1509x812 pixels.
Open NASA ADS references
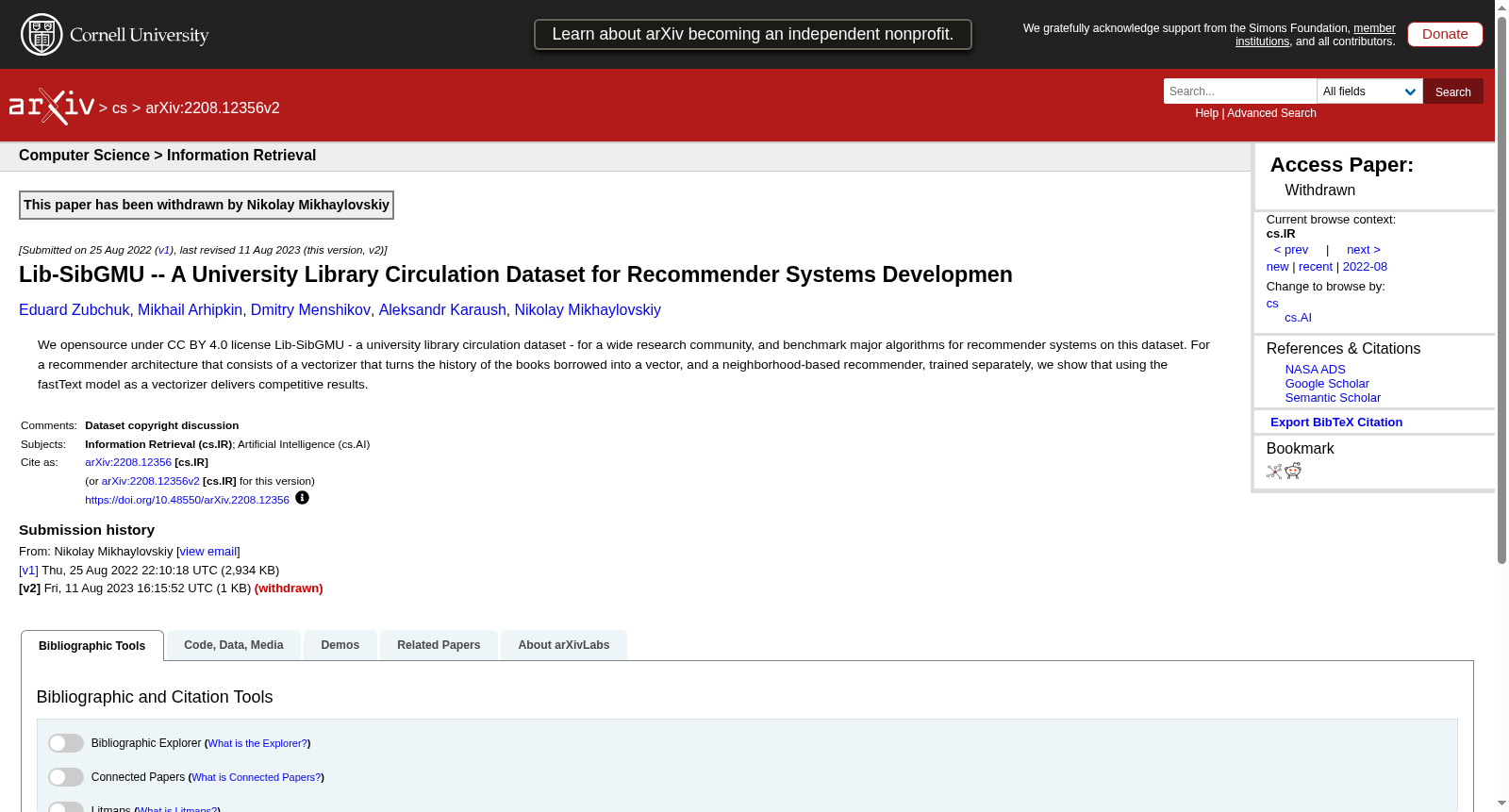(x=1316, y=370)
